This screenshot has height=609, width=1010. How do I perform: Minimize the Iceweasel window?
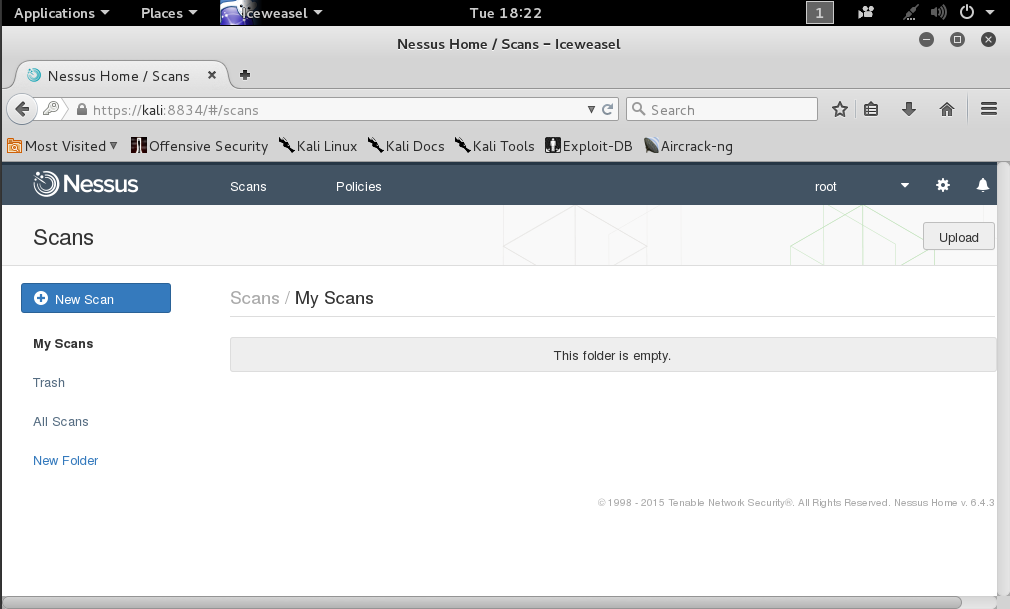coord(926,40)
